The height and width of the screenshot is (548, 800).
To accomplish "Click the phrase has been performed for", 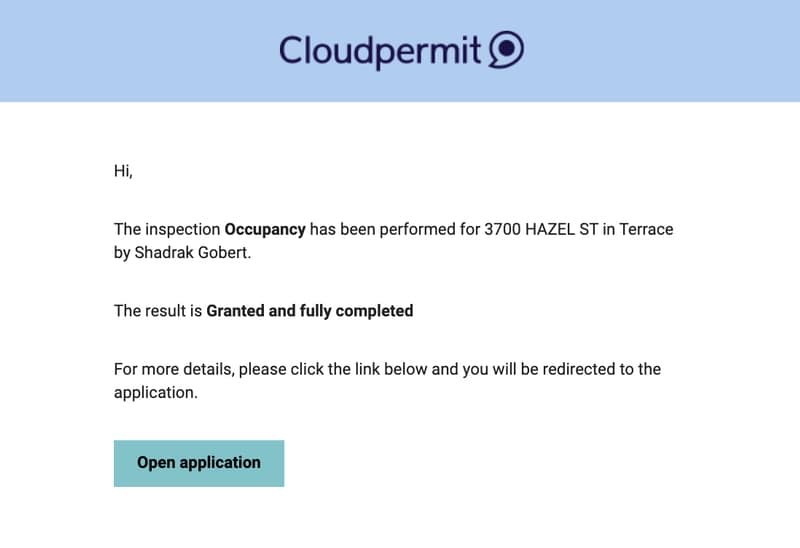I will point(395,229).
